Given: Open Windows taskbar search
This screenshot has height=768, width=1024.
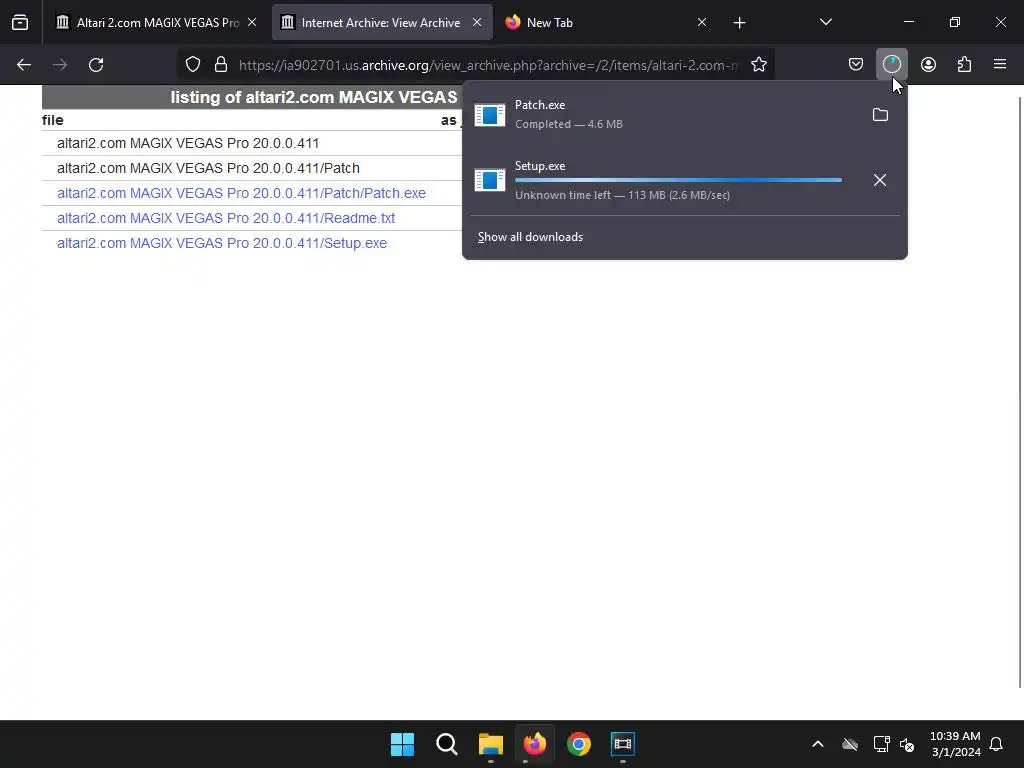Looking at the screenshot, I should coord(447,744).
